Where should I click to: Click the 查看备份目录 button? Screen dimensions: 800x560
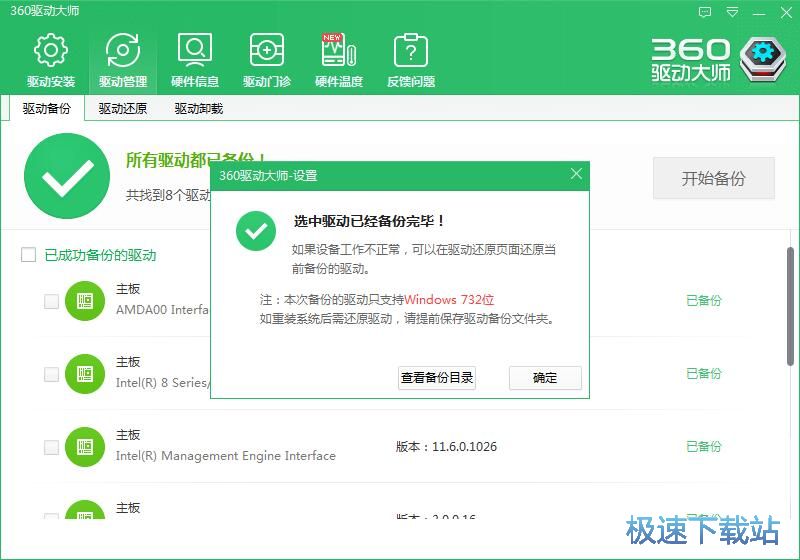437,378
